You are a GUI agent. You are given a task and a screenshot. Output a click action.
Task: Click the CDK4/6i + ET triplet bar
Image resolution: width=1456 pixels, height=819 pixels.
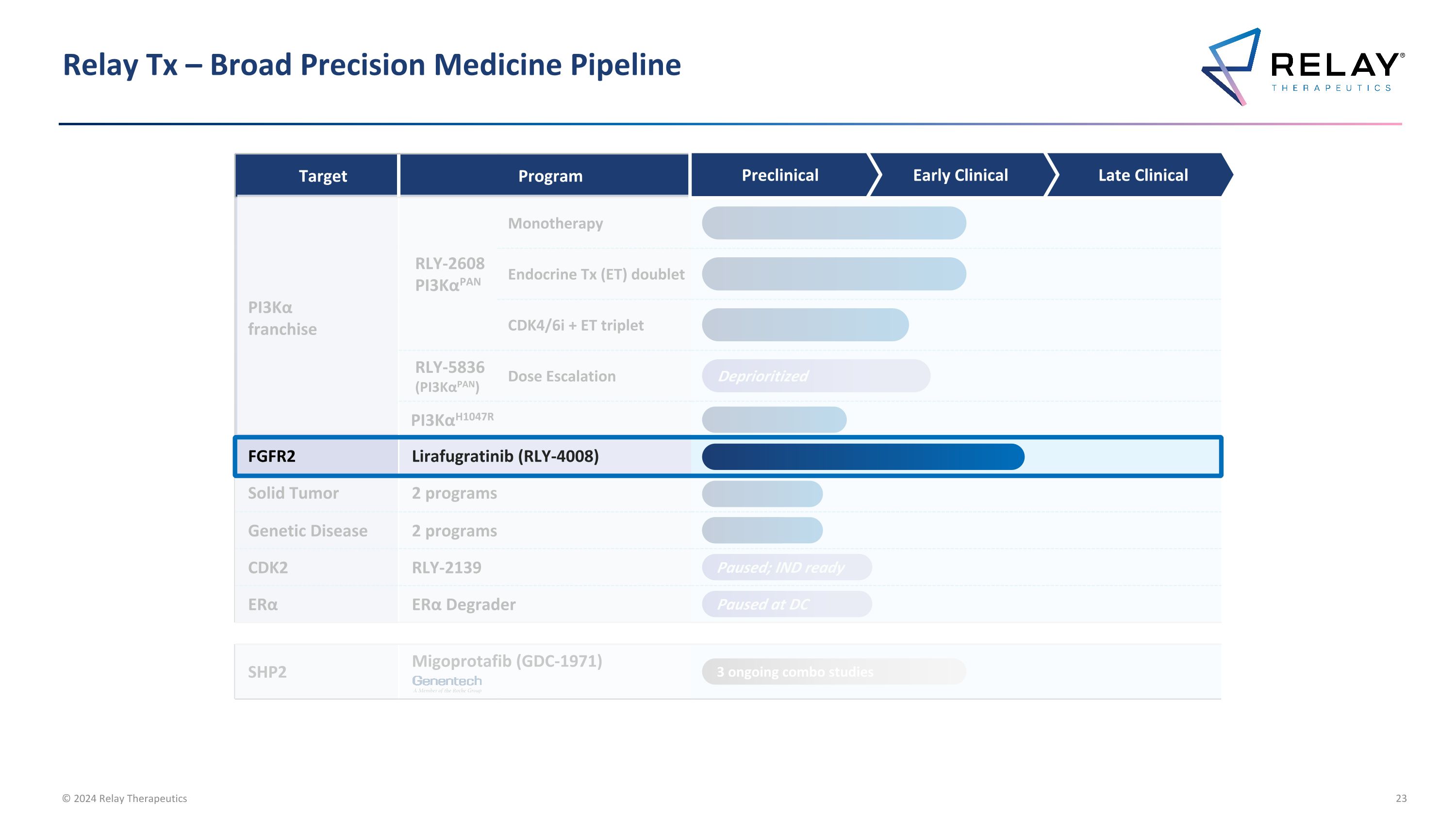click(805, 325)
